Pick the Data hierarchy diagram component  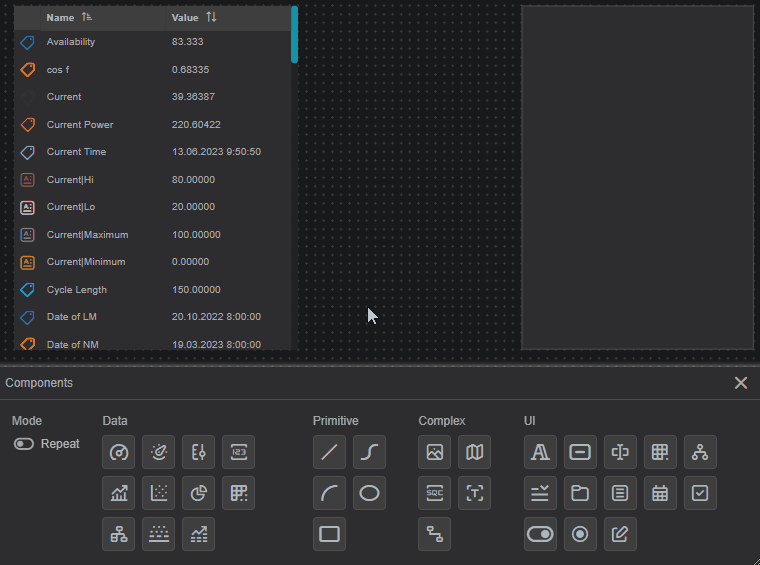click(119, 534)
